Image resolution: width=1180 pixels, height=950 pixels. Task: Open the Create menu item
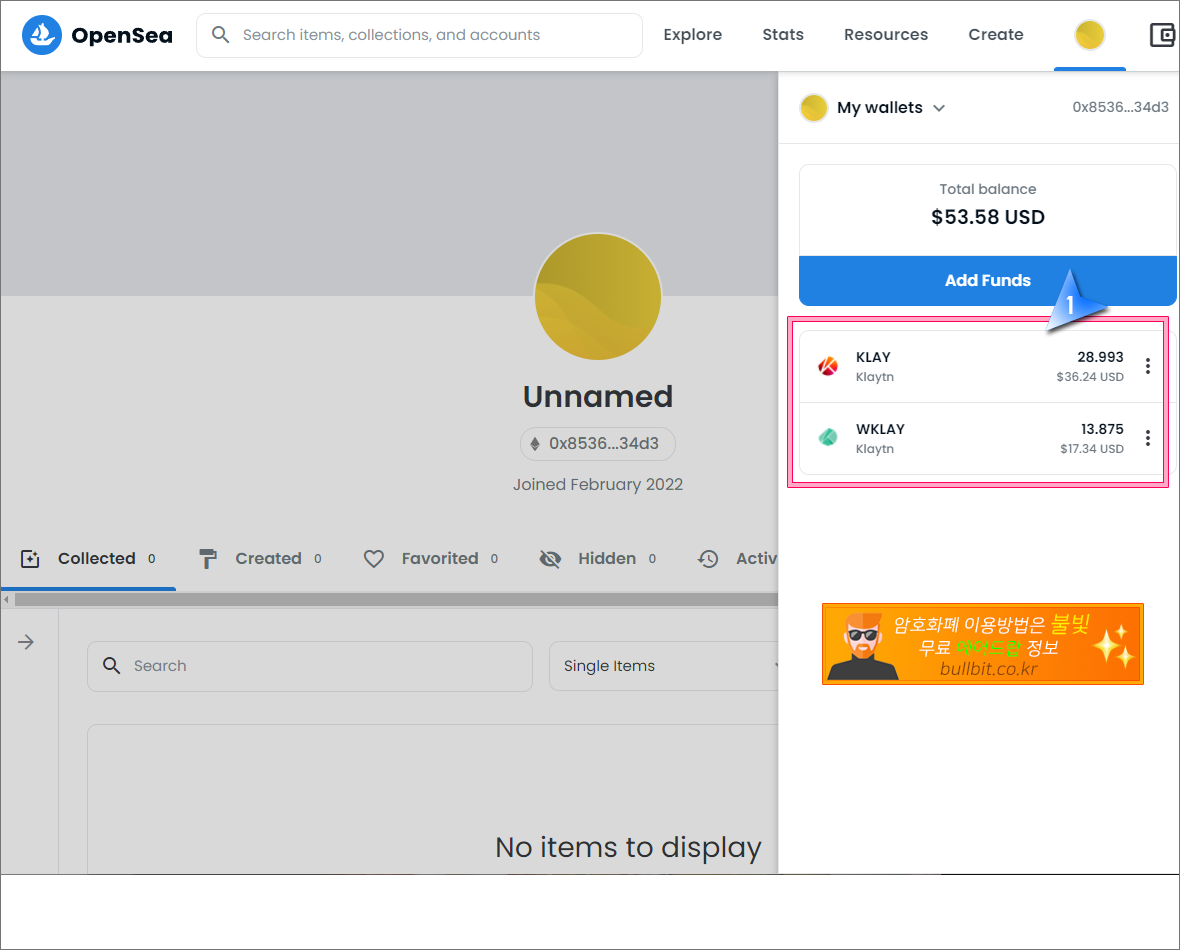tap(996, 35)
